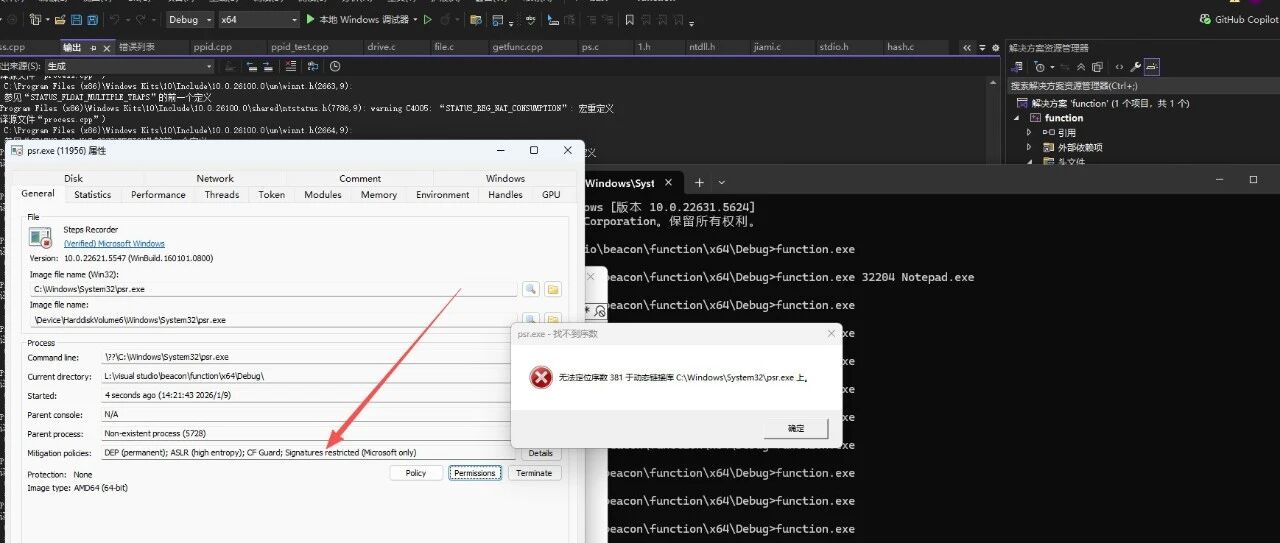Click the bookmark icon in Visual Studio toolbar
The width and height of the screenshot is (1280, 543).
tap(629, 19)
